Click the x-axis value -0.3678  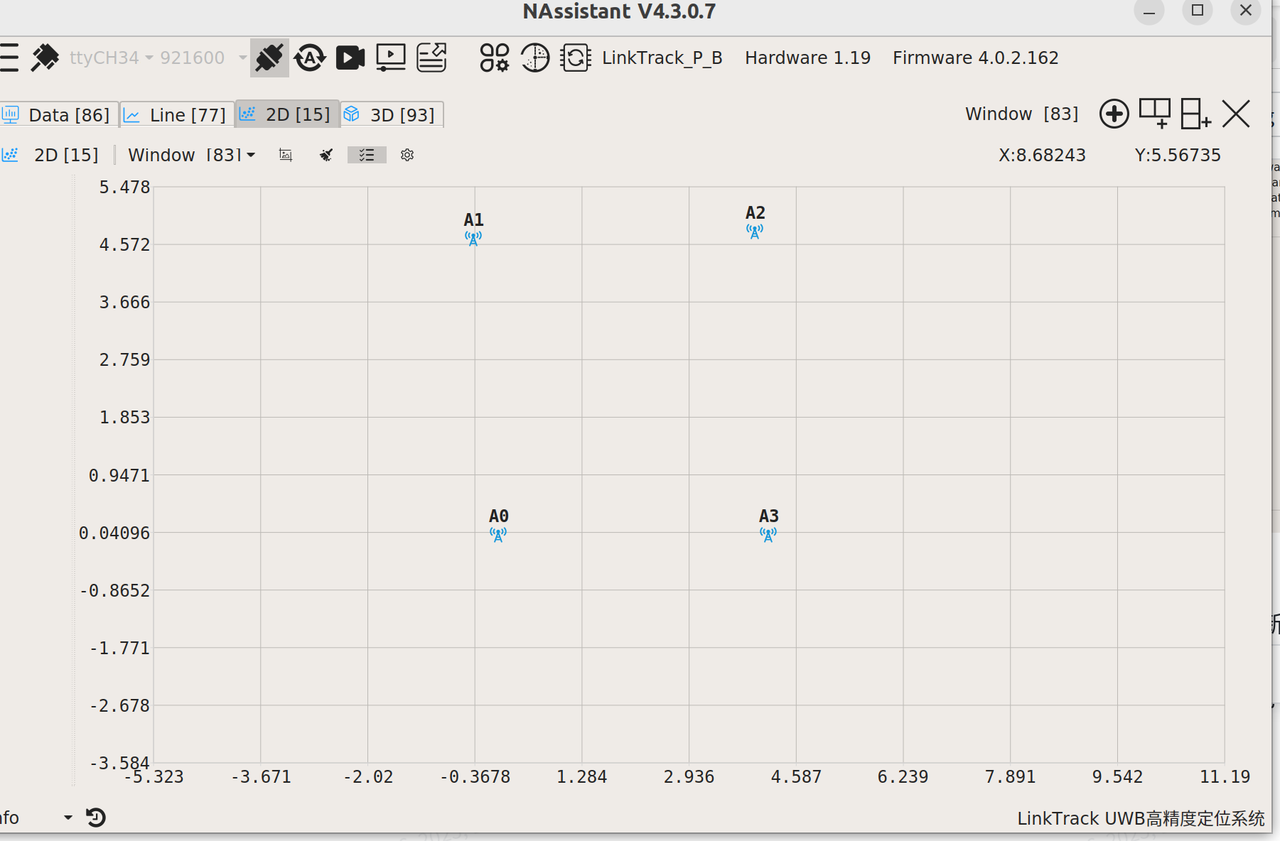point(474,777)
